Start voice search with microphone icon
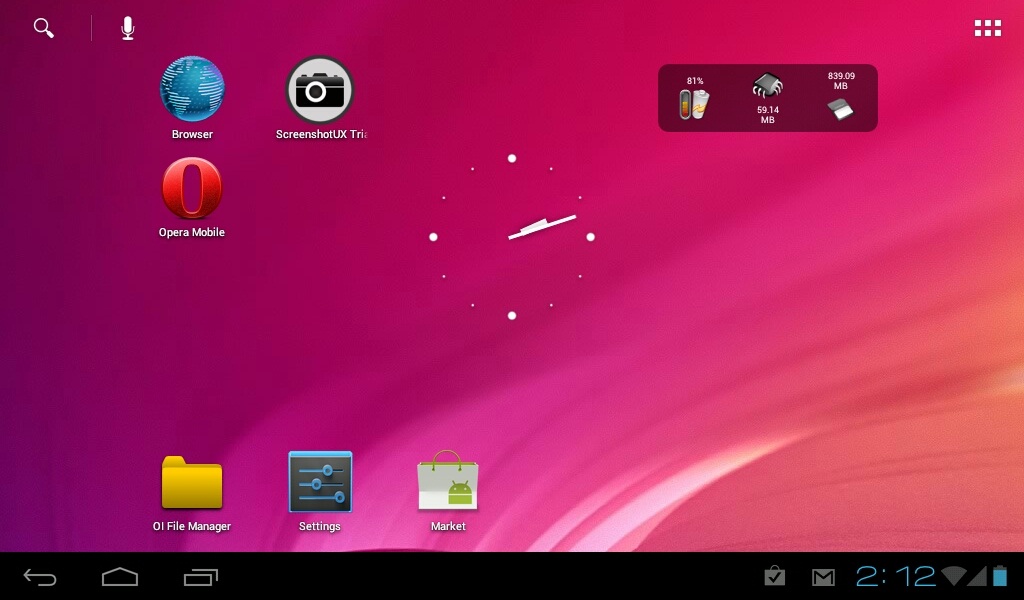1024x600 pixels. (x=128, y=28)
